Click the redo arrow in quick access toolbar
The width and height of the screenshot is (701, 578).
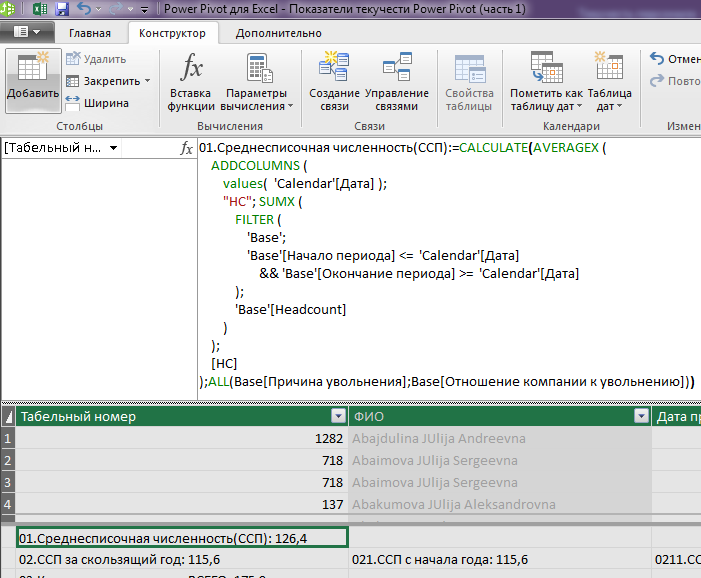click(116, 8)
